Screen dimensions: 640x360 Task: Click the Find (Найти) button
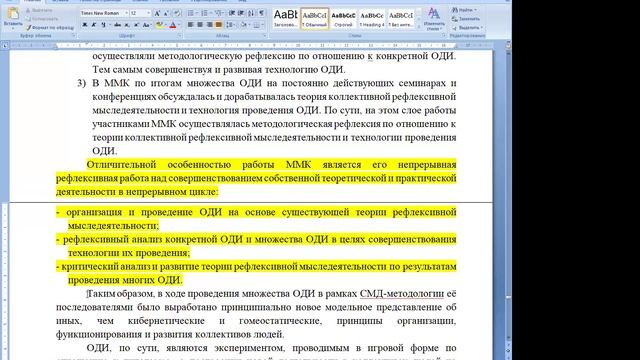[464, 9]
